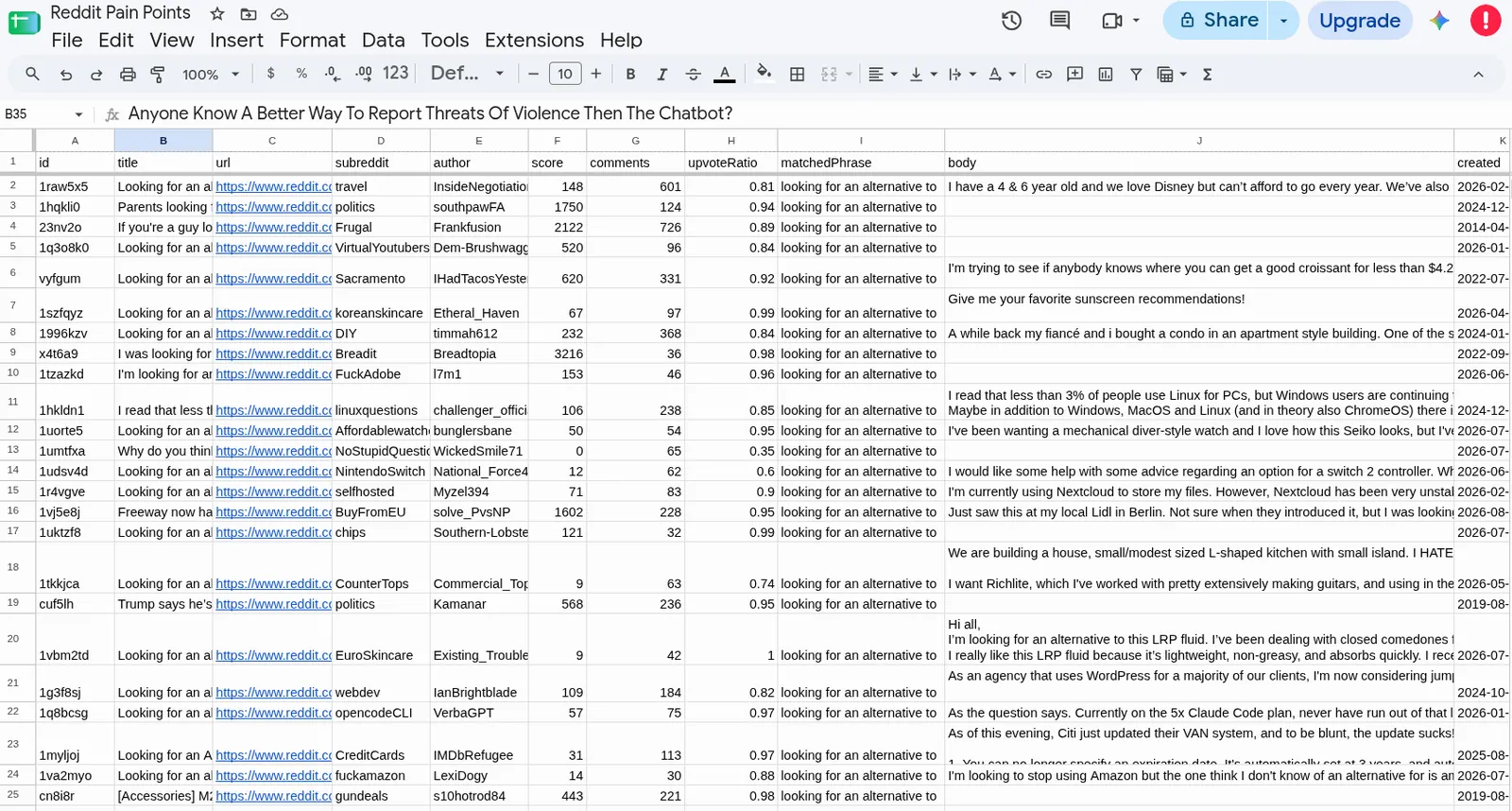Open the Name box dropdown arrow
Viewport: 1512px width, 811px height.
[78, 114]
